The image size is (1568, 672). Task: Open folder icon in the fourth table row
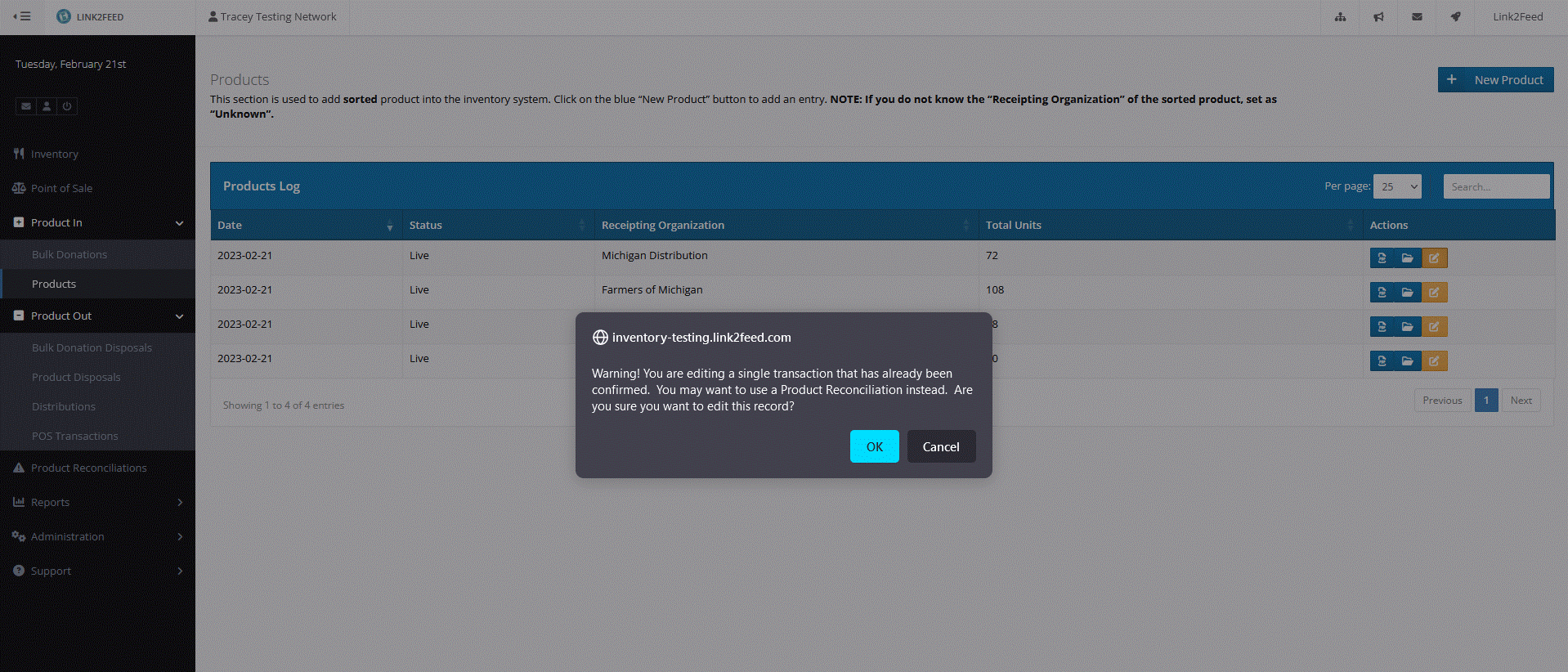click(1408, 361)
